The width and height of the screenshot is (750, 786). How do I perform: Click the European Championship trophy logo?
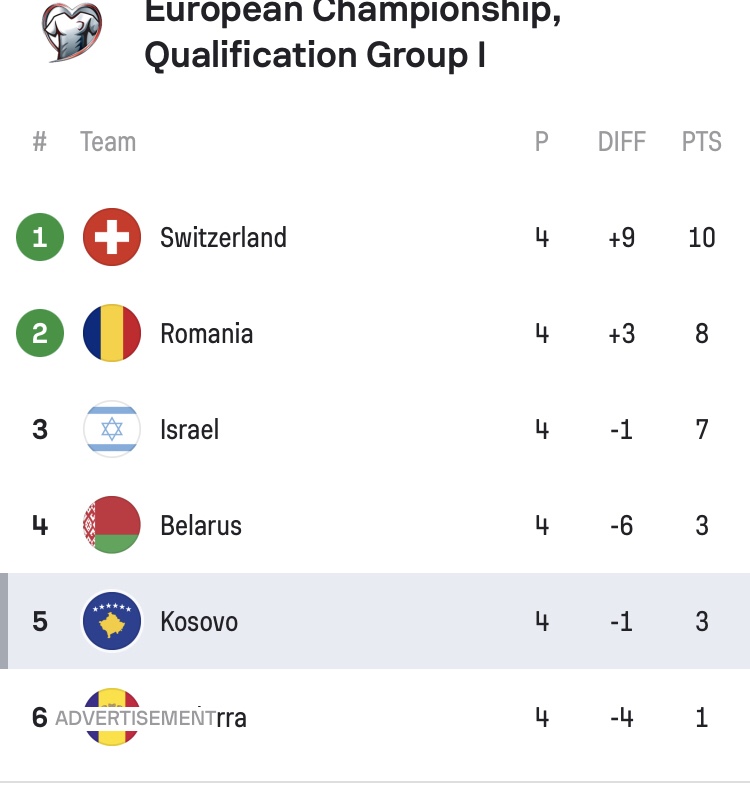[x=71, y=30]
